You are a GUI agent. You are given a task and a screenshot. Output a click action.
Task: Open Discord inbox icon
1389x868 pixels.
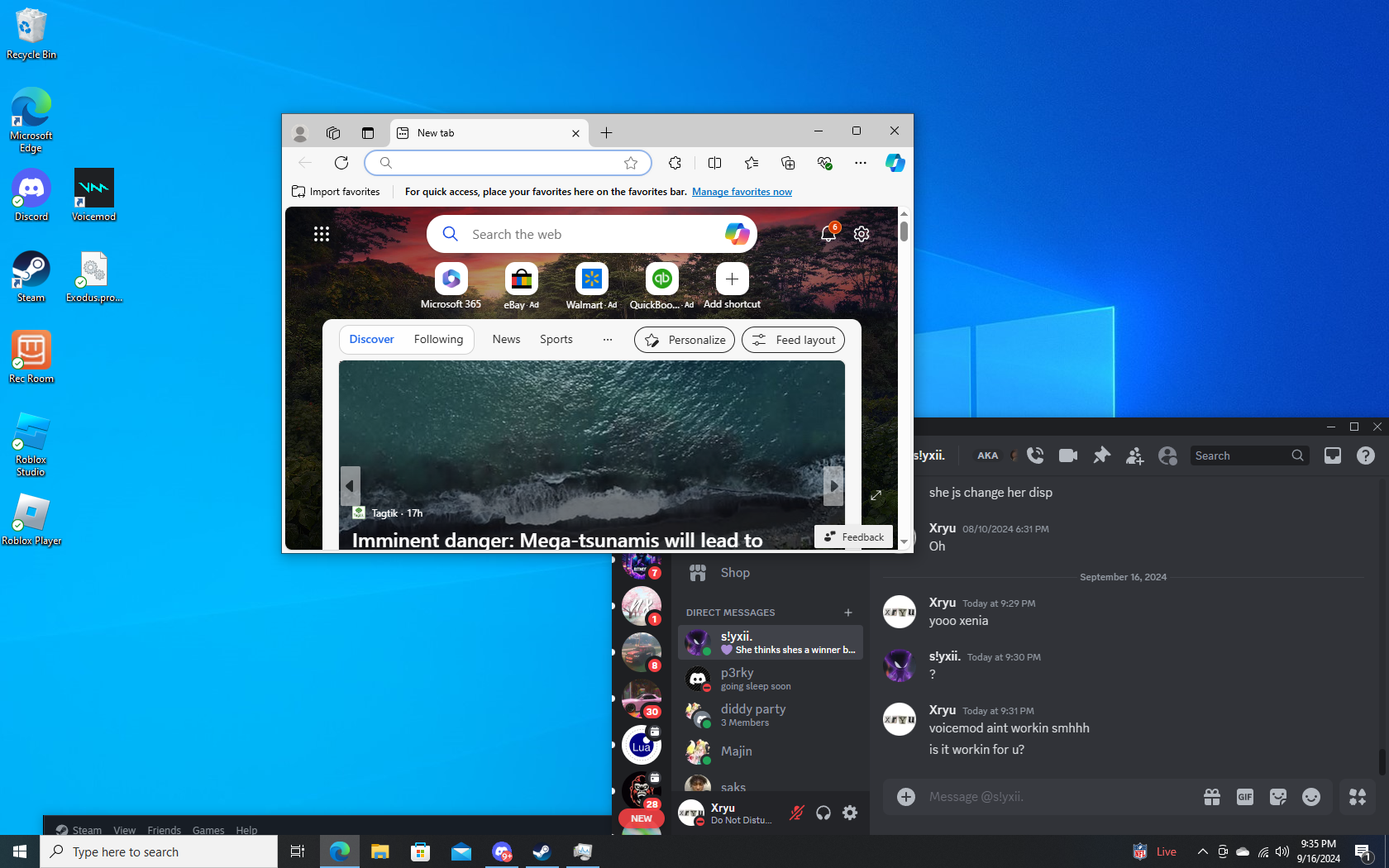click(1333, 455)
